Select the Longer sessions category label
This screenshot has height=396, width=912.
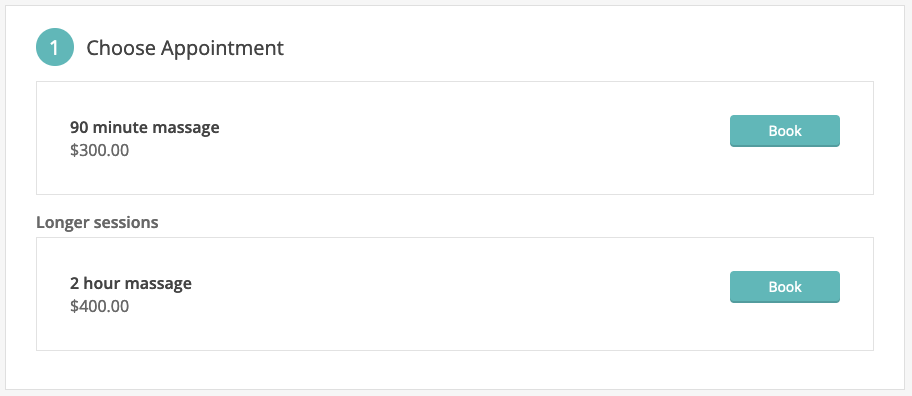click(97, 222)
